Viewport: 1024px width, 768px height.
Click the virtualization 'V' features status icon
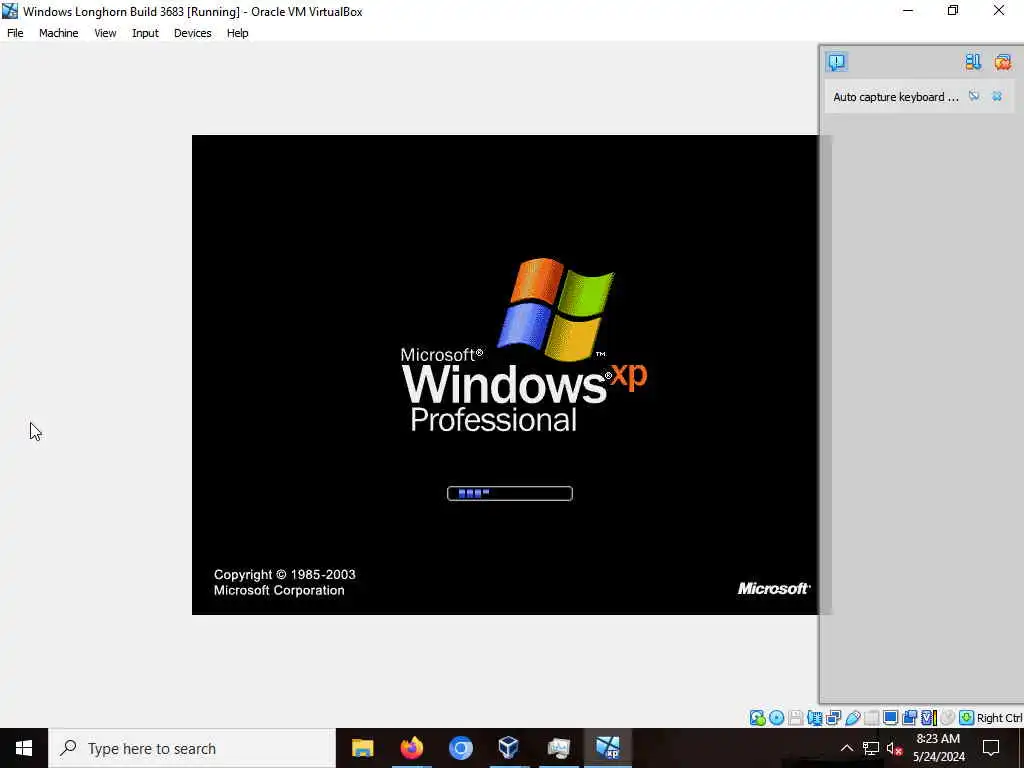click(x=929, y=718)
